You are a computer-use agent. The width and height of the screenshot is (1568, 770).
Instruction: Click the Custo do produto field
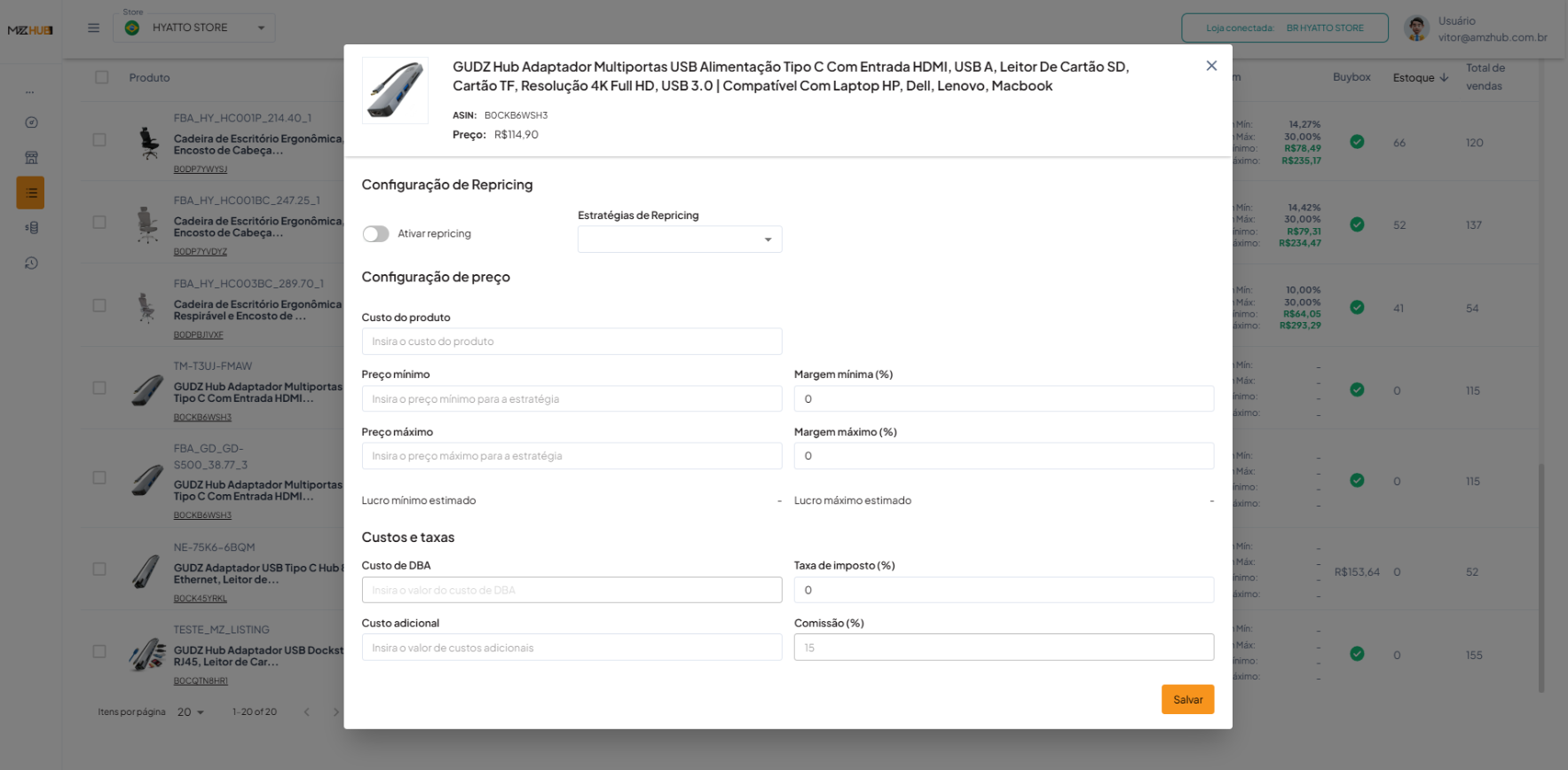(x=571, y=342)
